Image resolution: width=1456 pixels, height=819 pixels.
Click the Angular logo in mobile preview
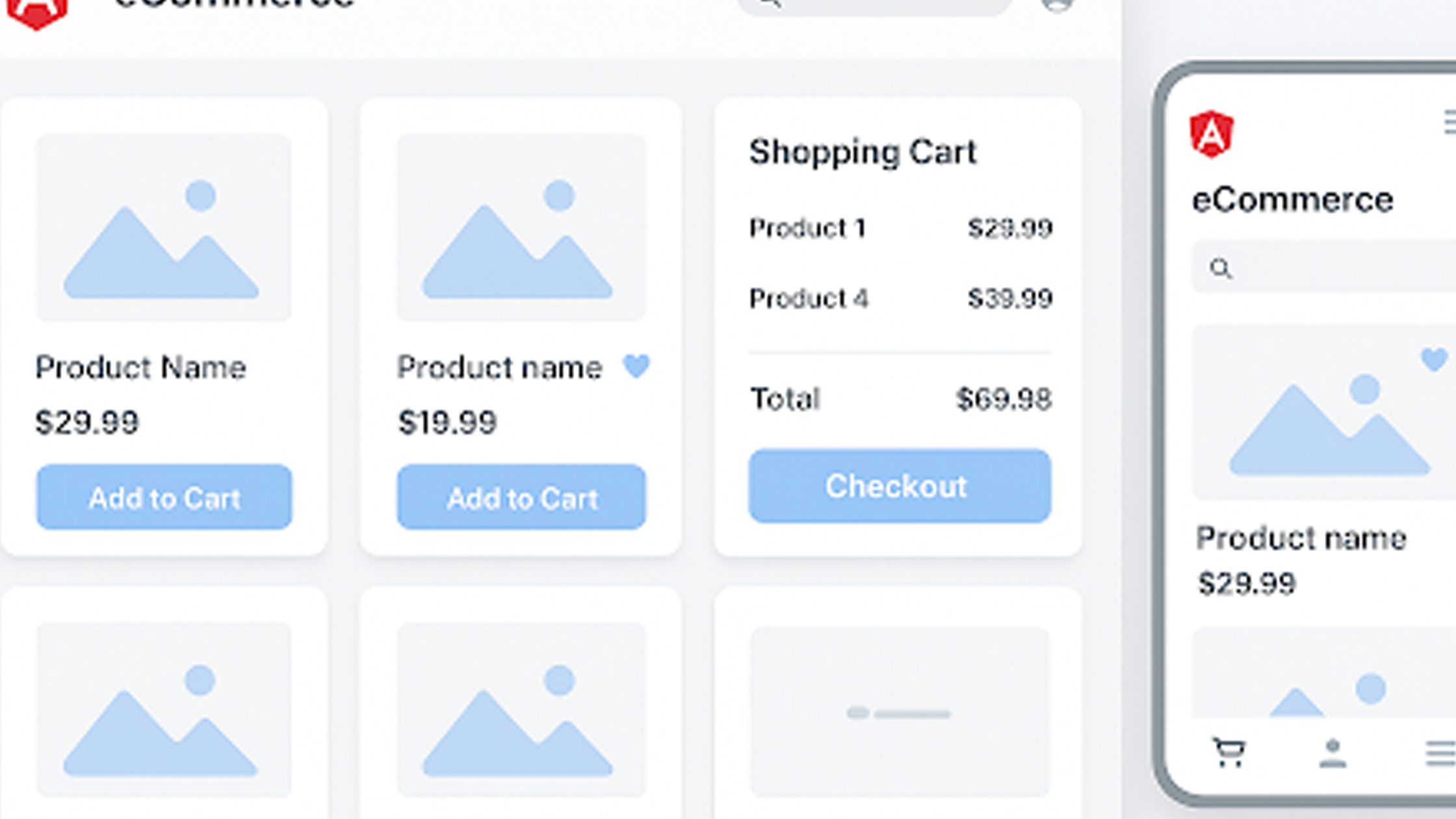pos(1212,135)
